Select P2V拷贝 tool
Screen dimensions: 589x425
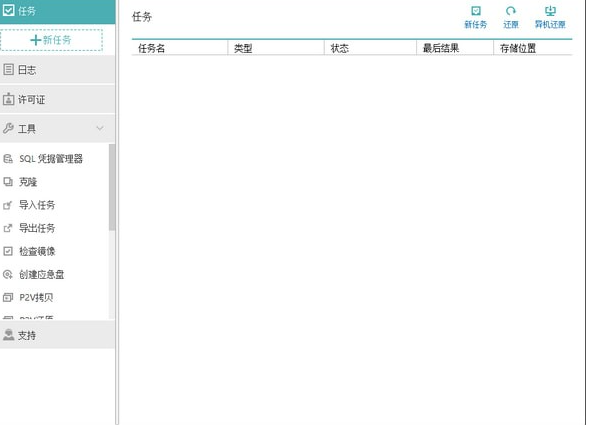36,297
